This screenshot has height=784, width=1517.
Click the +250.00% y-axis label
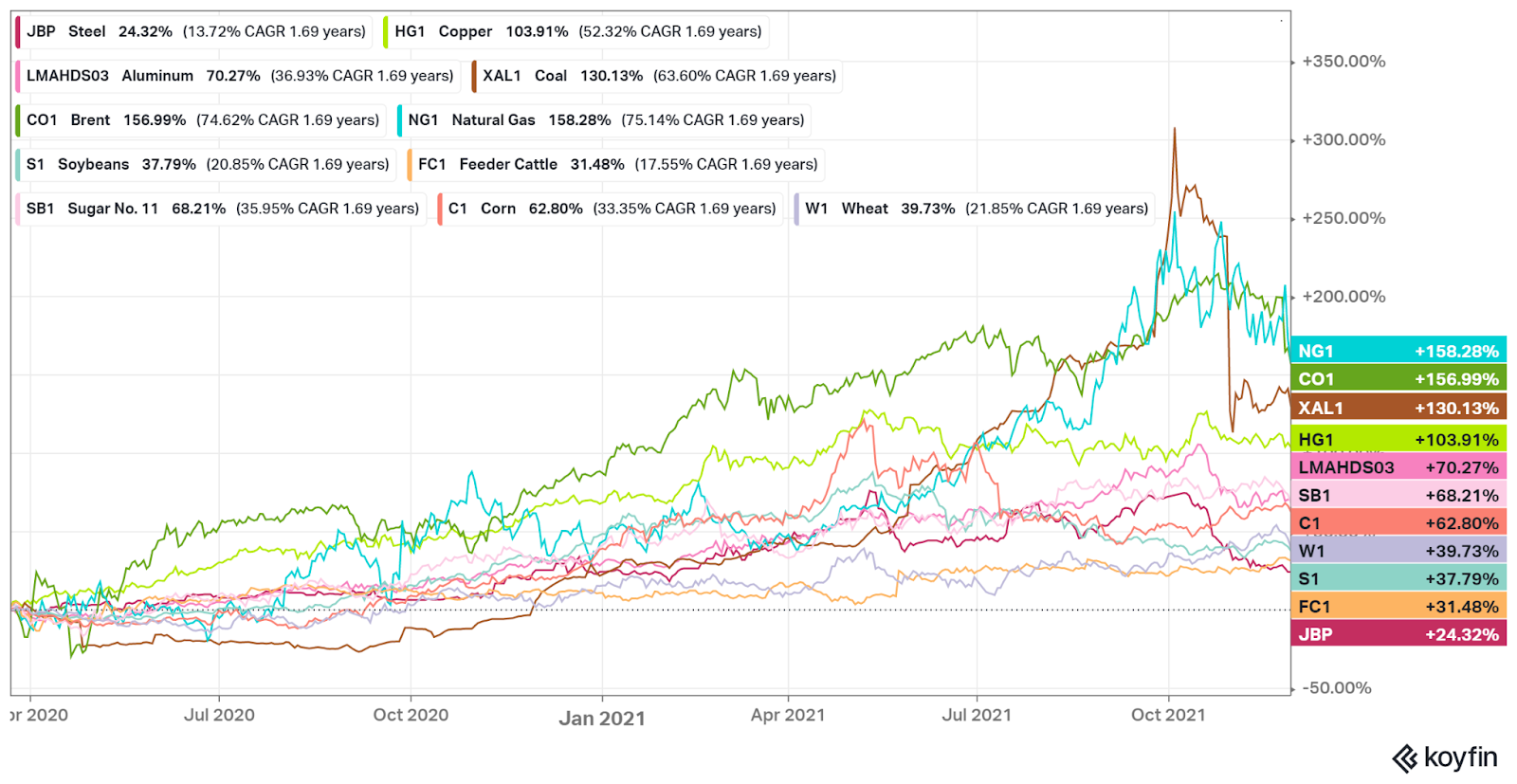click(x=1343, y=218)
